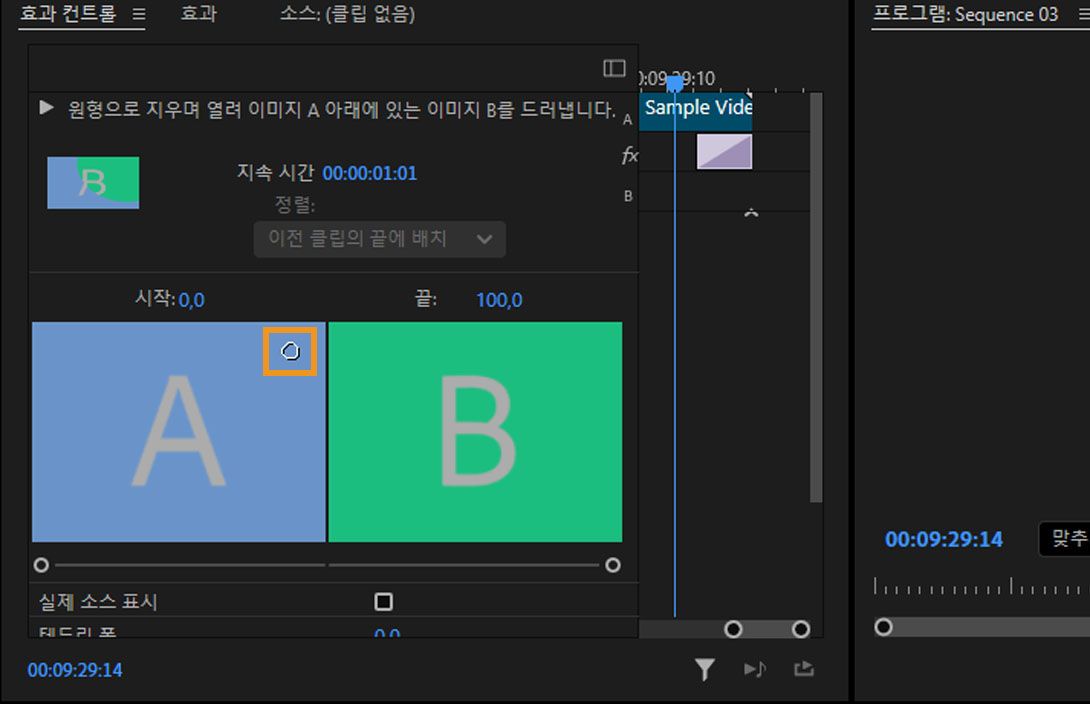Toggle actual source display option
The width and height of the screenshot is (1090, 704).
[x=386, y=601]
